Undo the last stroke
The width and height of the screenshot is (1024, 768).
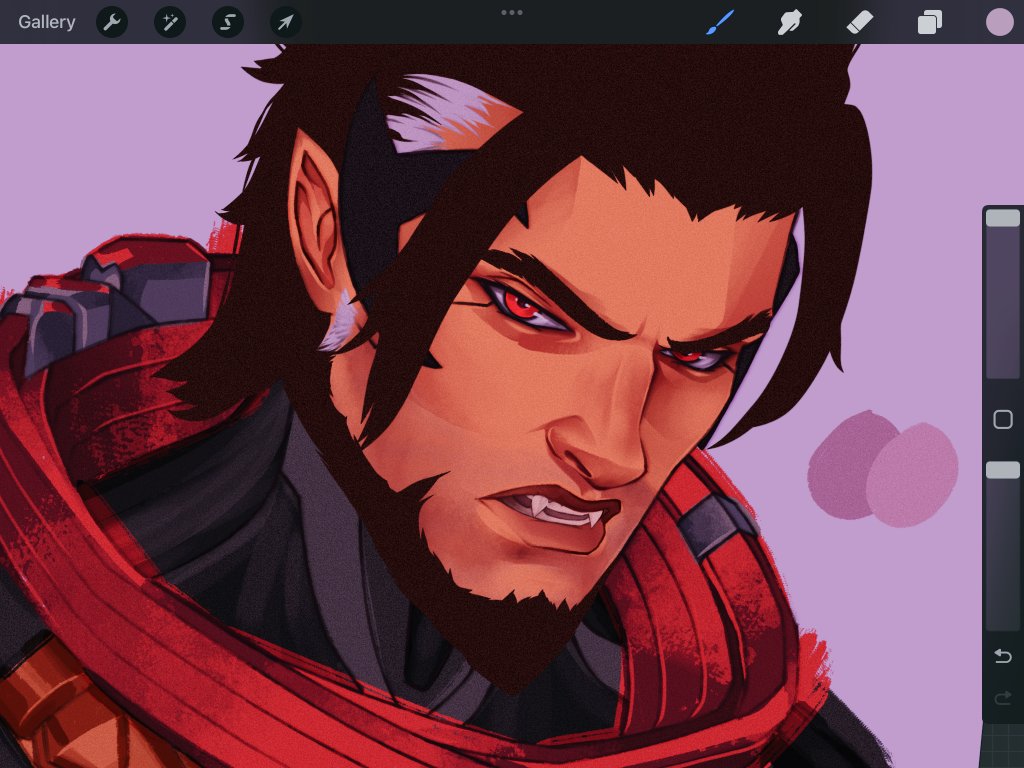point(1002,656)
